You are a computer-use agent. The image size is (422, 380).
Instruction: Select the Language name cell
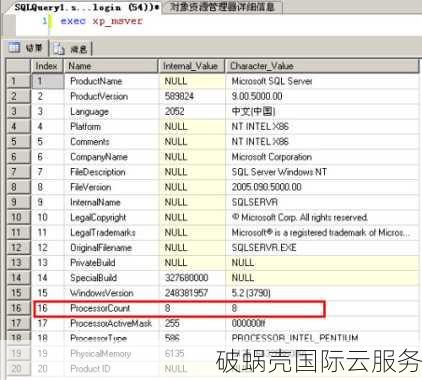point(111,111)
